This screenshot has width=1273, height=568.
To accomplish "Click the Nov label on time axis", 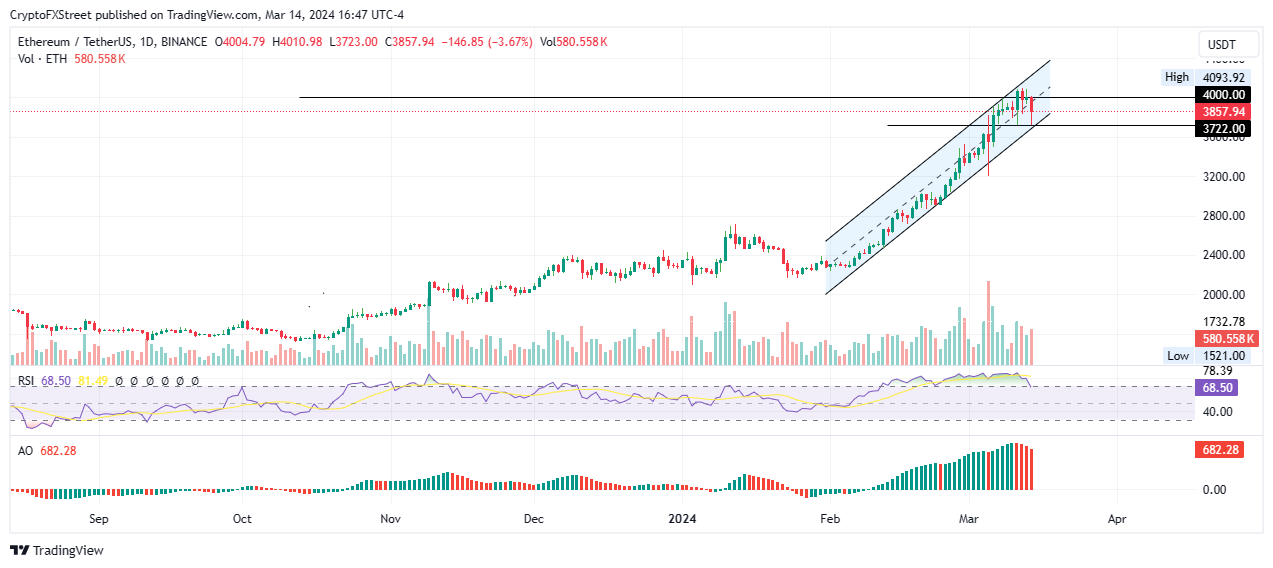I will (x=390, y=519).
